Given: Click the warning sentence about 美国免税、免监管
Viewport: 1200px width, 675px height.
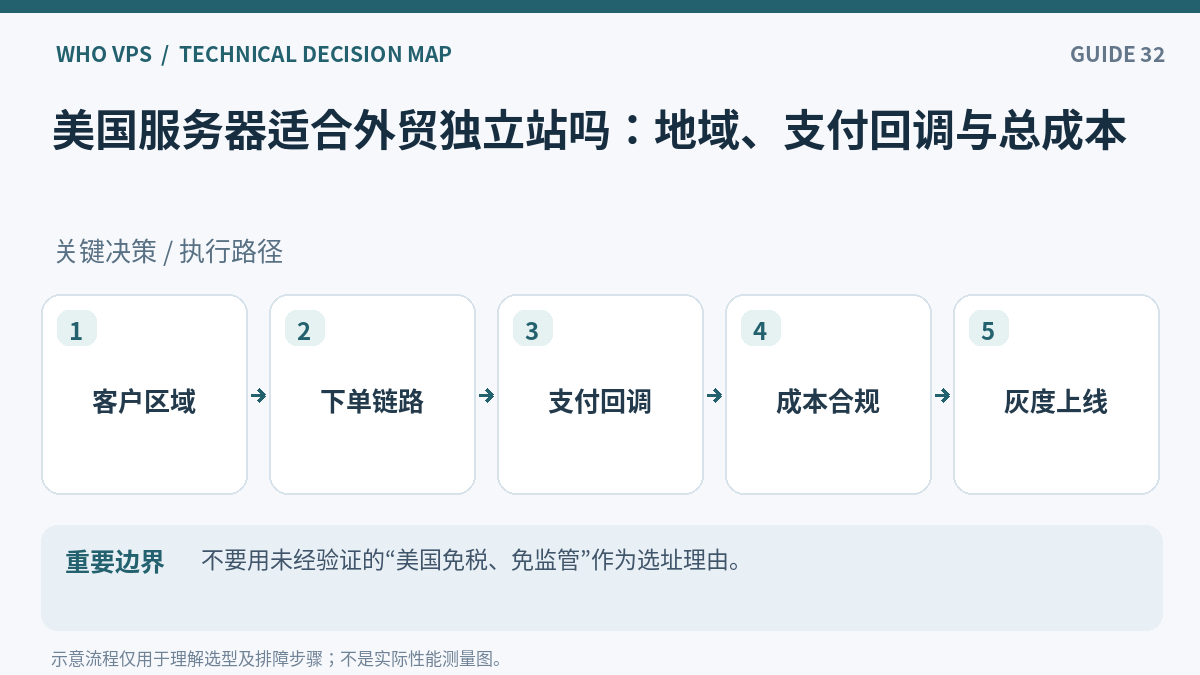Looking at the screenshot, I should (x=472, y=560).
